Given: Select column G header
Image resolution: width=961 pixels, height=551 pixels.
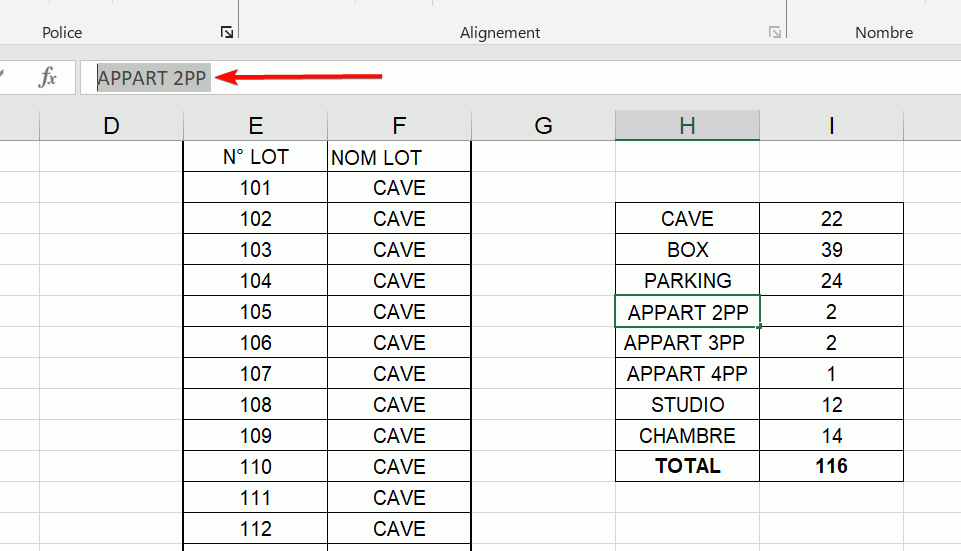Looking at the screenshot, I should click(x=543, y=125).
